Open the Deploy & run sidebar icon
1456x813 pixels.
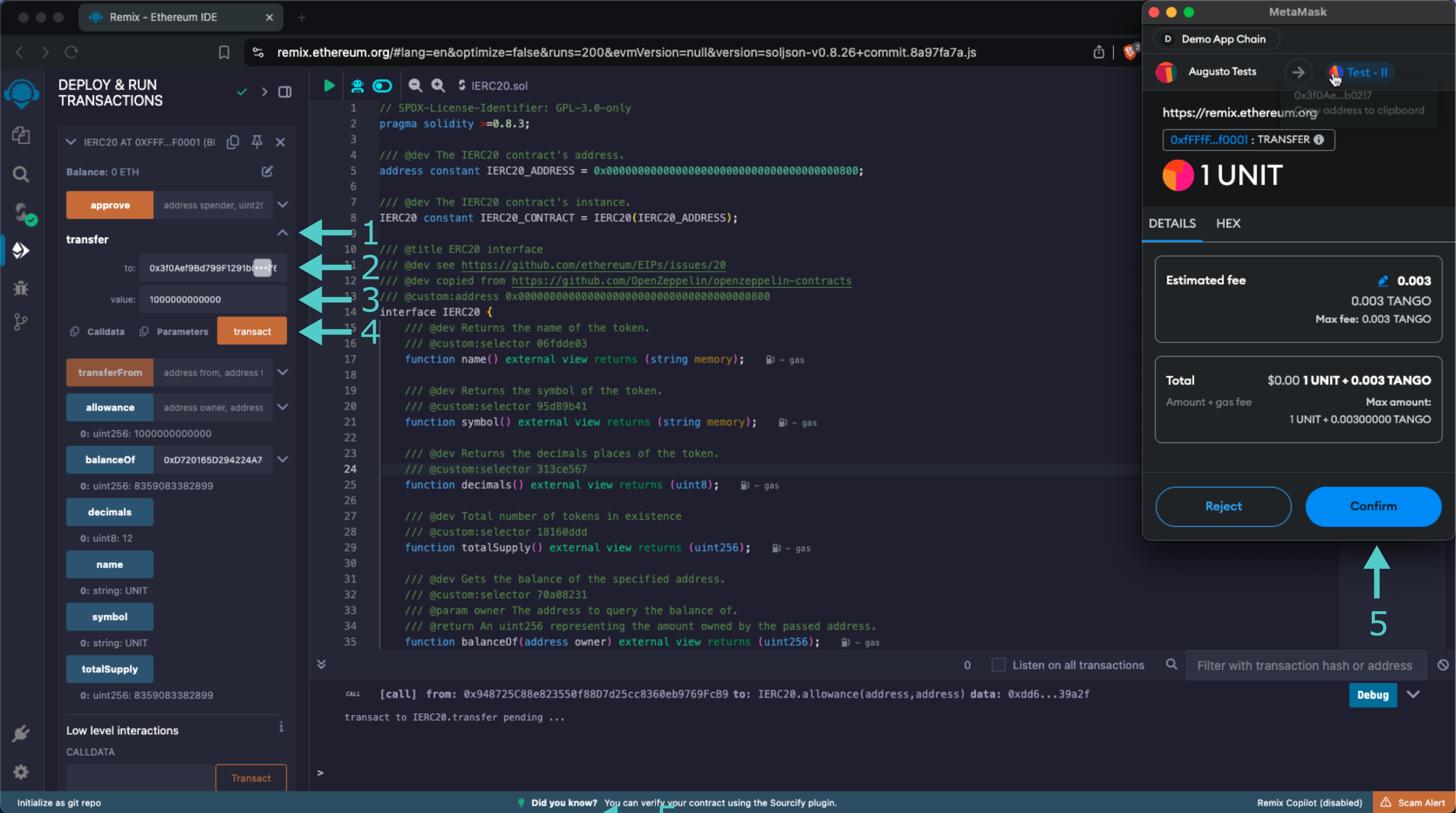tap(21, 250)
